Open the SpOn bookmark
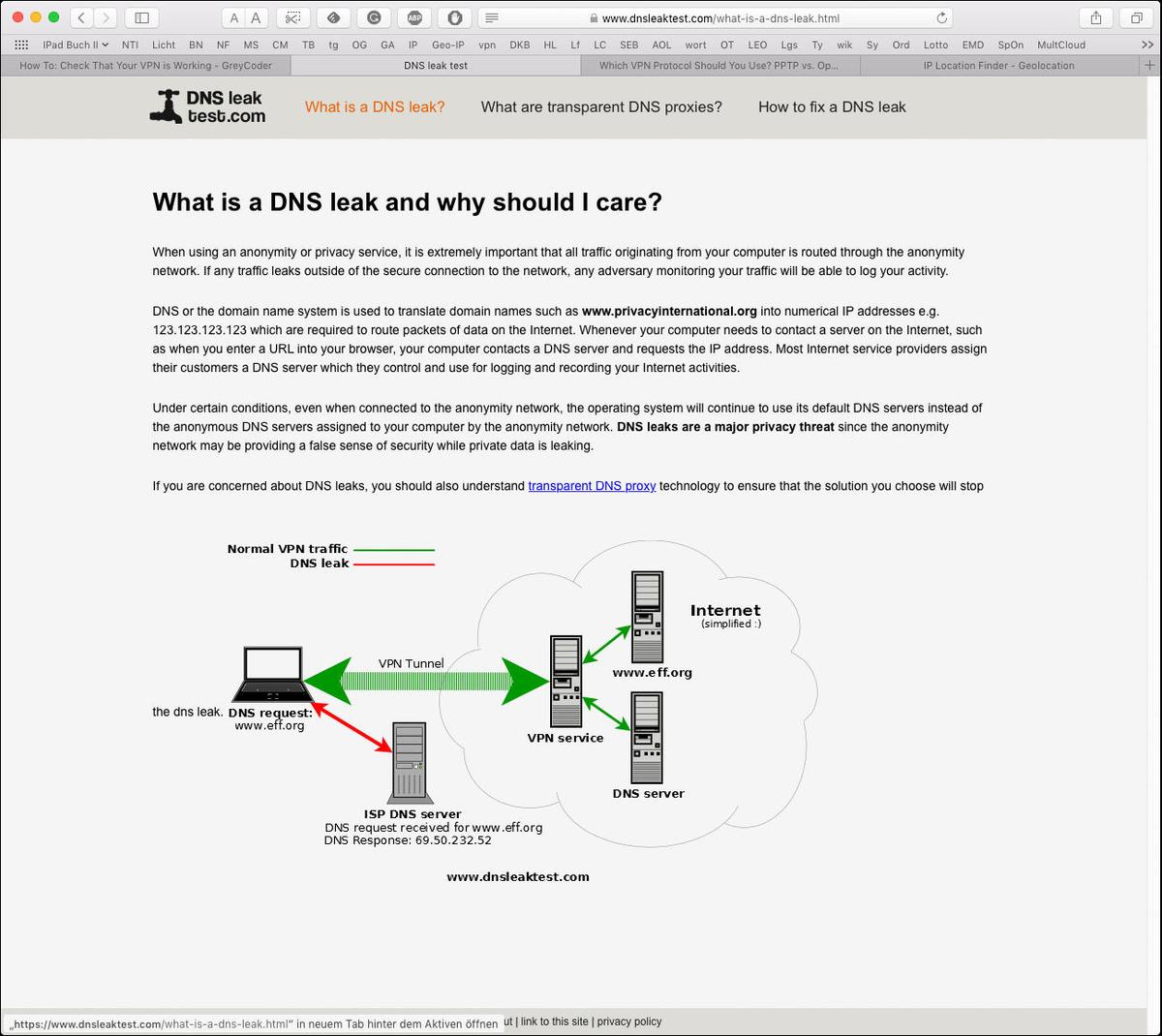 click(x=1011, y=45)
